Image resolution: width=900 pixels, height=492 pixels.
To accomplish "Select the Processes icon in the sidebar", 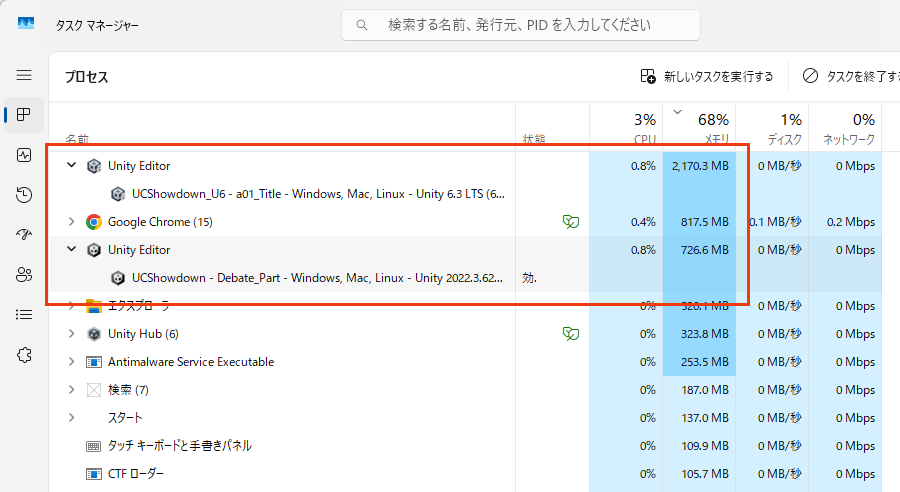I will [x=24, y=115].
